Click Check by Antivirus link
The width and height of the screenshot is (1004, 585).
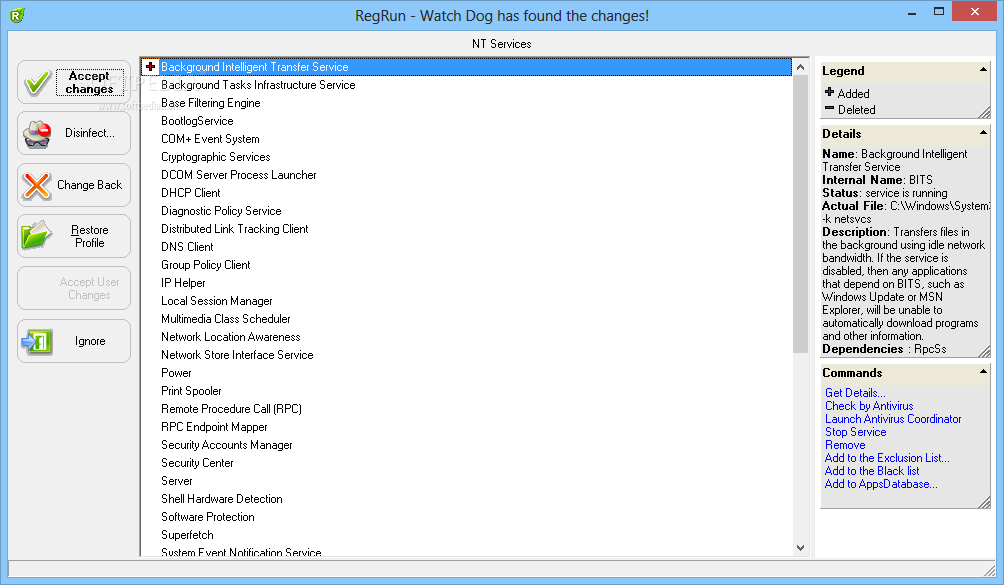(x=869, y=406)
